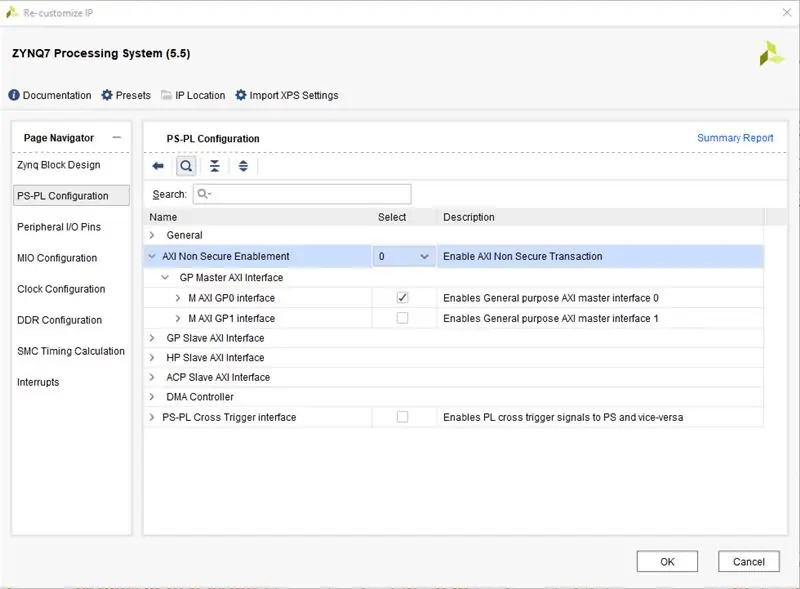
Task: Expand the General tree row
Action: 152,235
